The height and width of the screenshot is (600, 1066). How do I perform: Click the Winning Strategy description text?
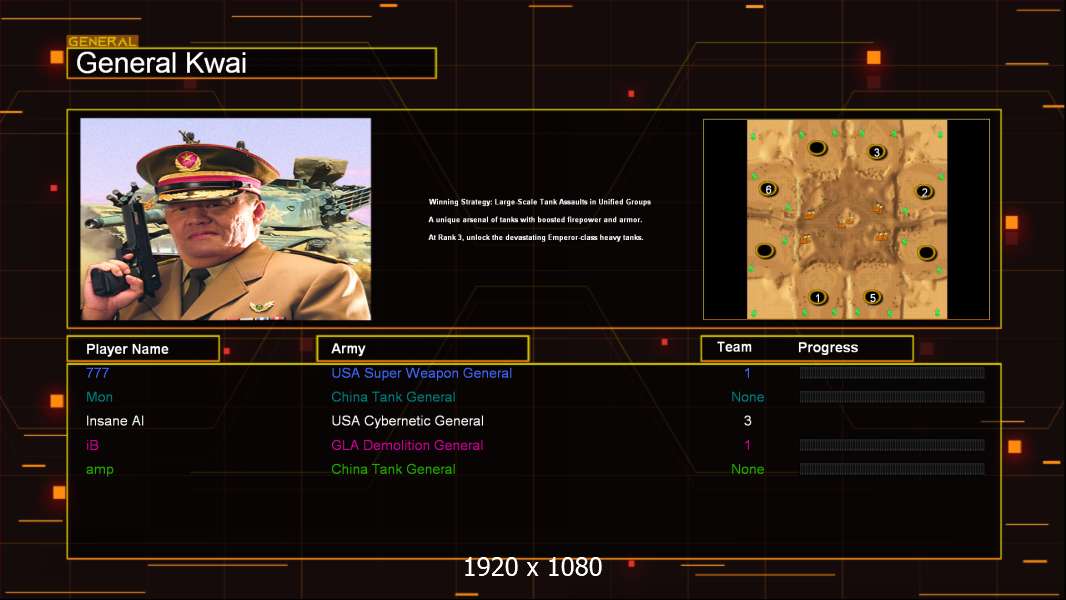[540, 202]
